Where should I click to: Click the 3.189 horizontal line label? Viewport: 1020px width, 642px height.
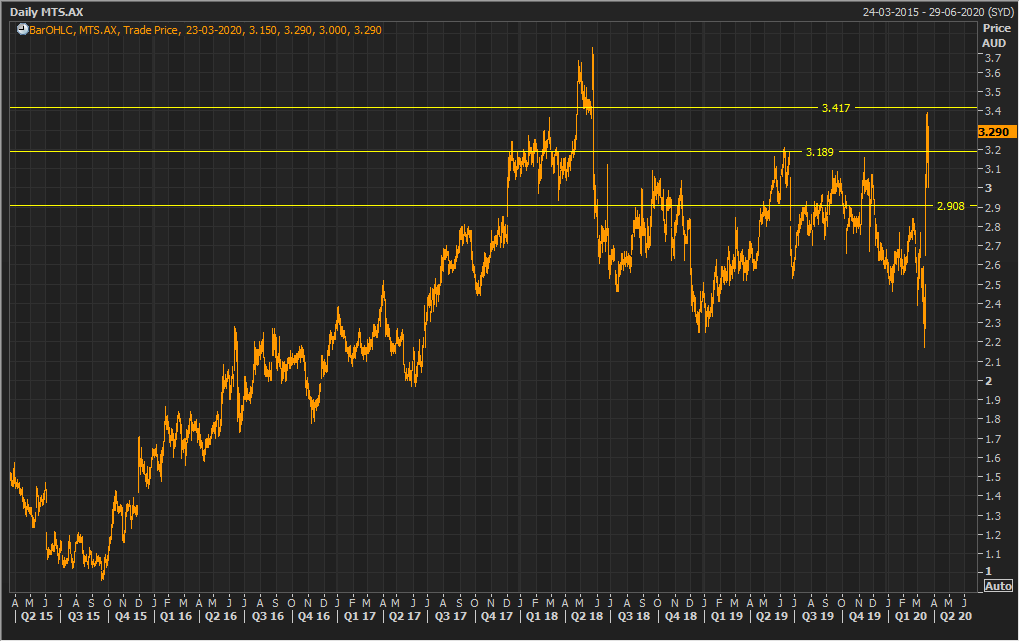pyautogui.click(x=819, y=152)
